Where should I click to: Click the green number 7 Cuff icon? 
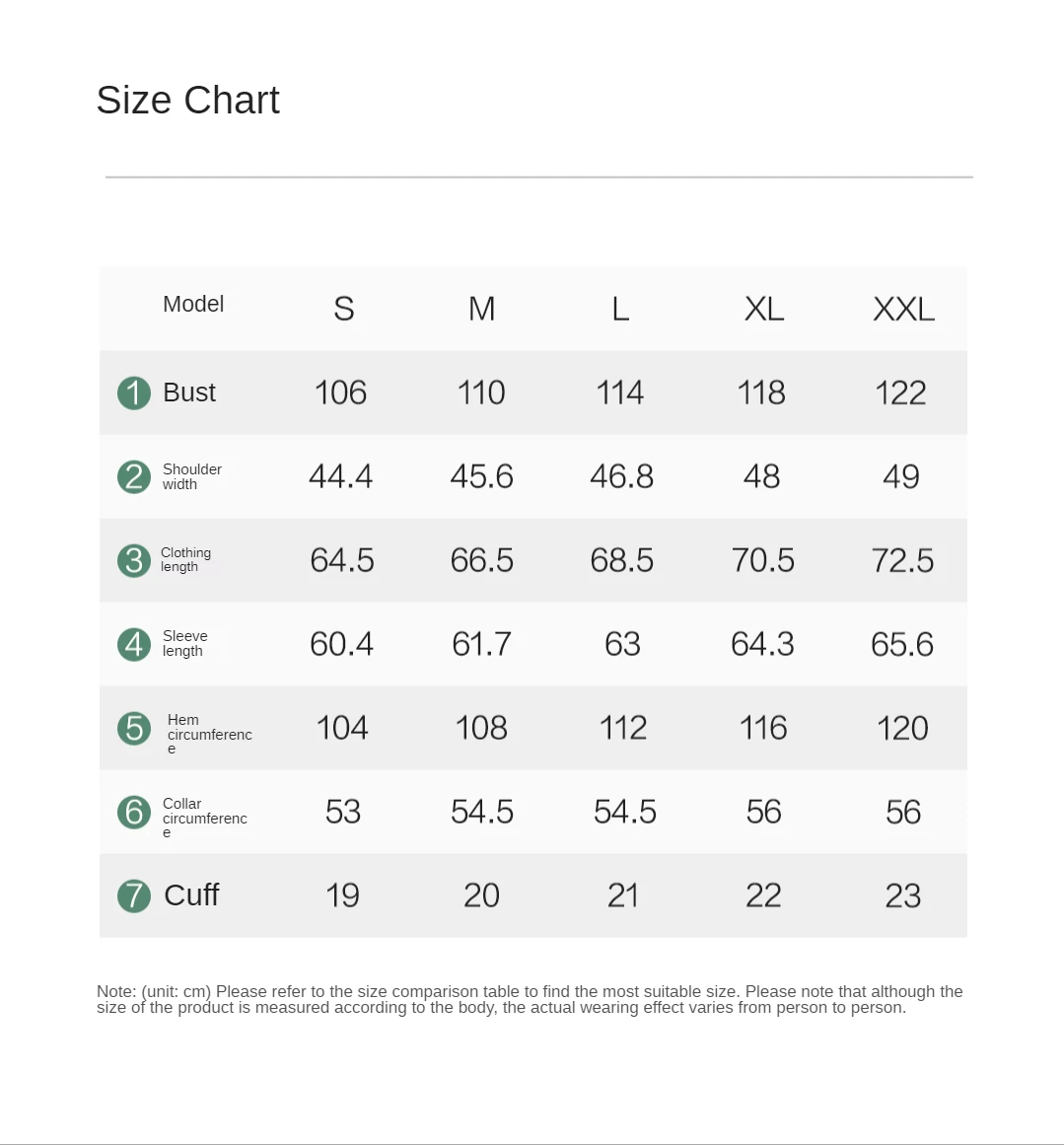pyautogui.click(x=134, y=895)
